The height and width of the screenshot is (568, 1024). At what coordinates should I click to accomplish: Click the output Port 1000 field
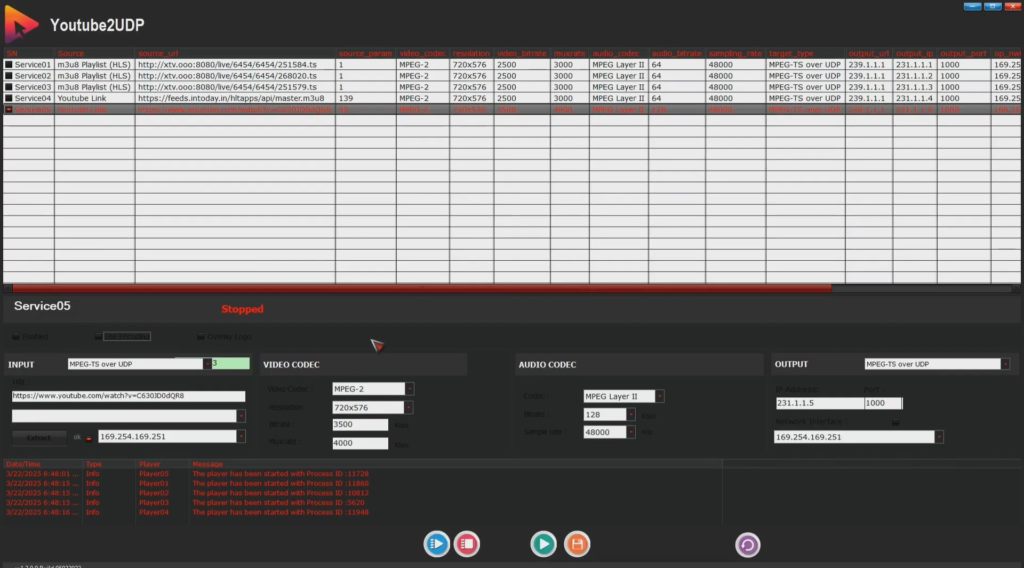883,403
